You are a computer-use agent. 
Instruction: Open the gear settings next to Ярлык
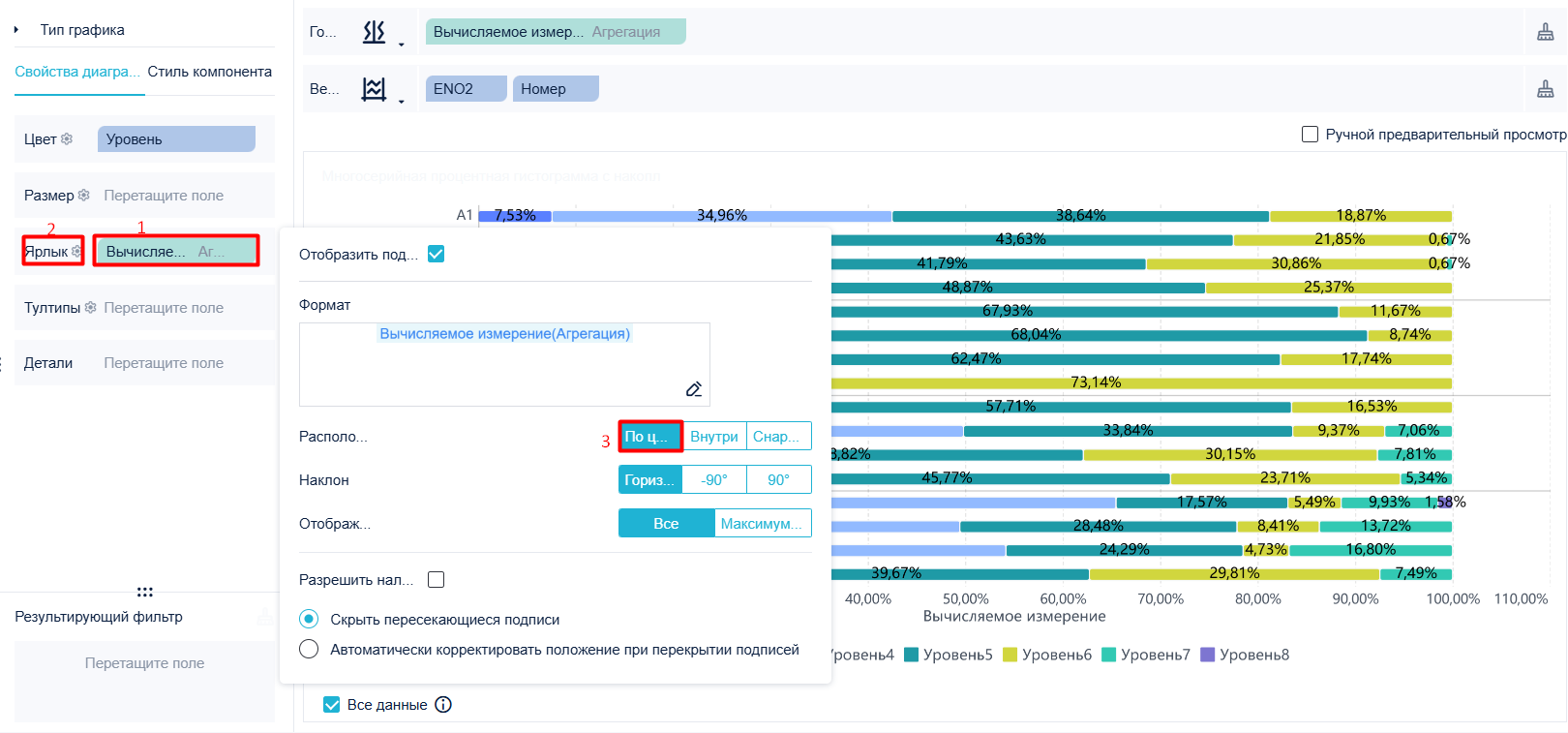point(76,251)
